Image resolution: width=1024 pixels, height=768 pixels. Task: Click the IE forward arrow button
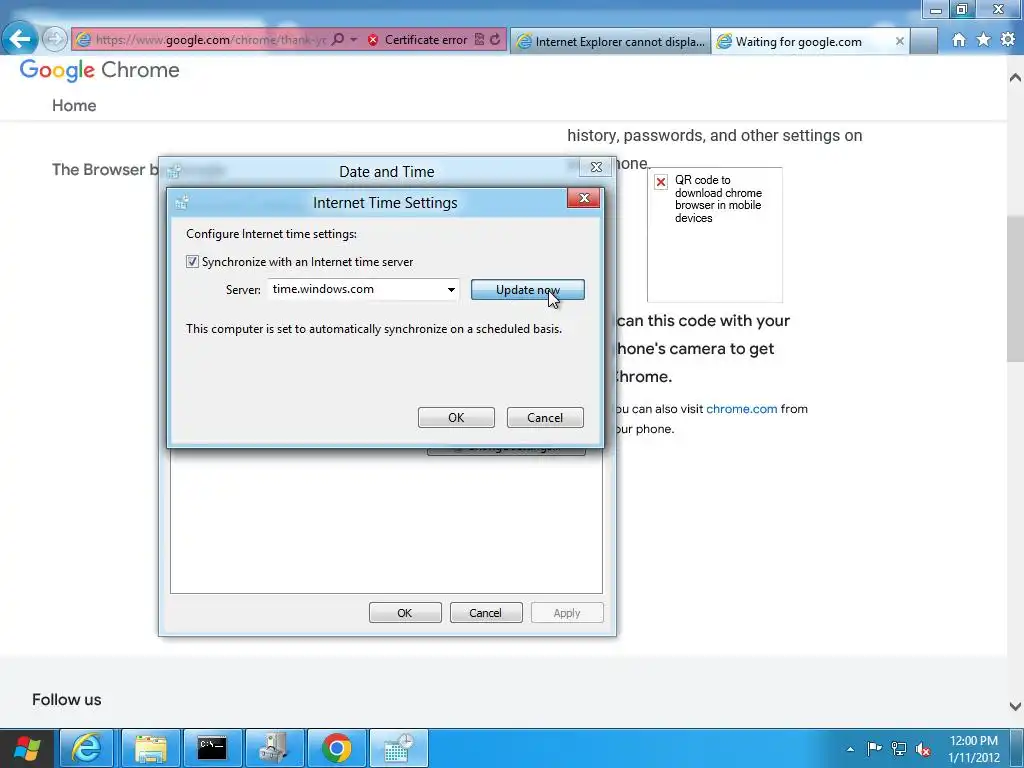(55, 39)
